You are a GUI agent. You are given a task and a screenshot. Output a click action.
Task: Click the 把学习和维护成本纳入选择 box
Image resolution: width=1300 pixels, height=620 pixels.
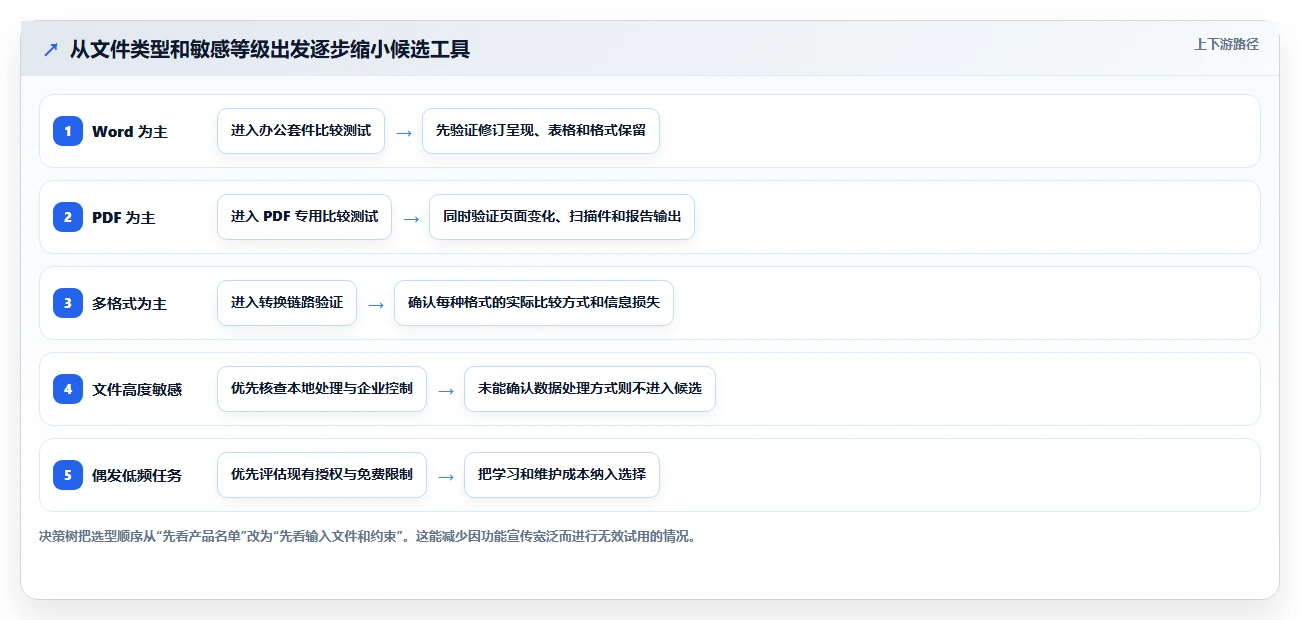tap(562, 475)
